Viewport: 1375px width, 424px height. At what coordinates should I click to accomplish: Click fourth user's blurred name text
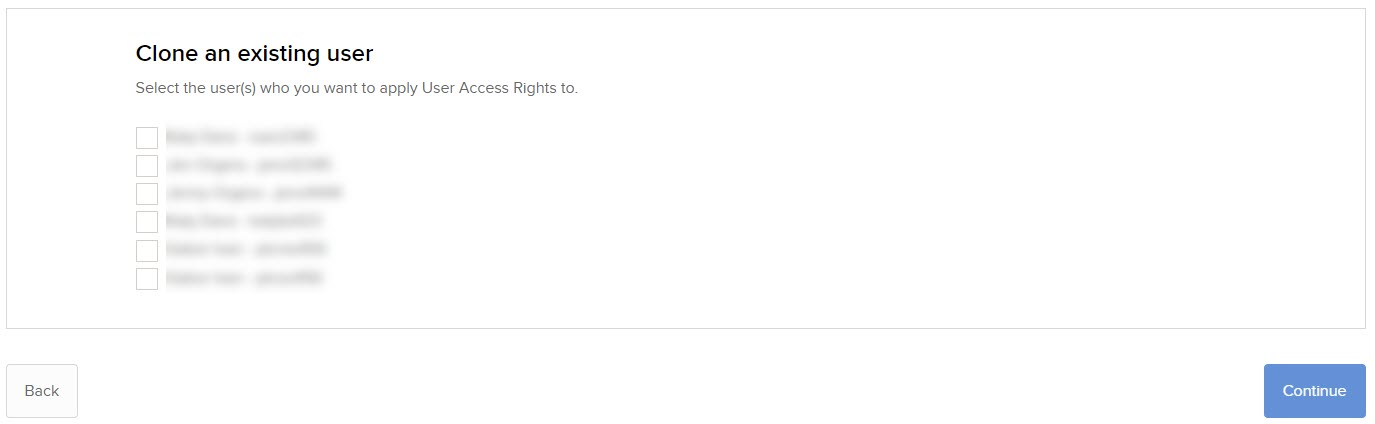[x=243, y=221]
